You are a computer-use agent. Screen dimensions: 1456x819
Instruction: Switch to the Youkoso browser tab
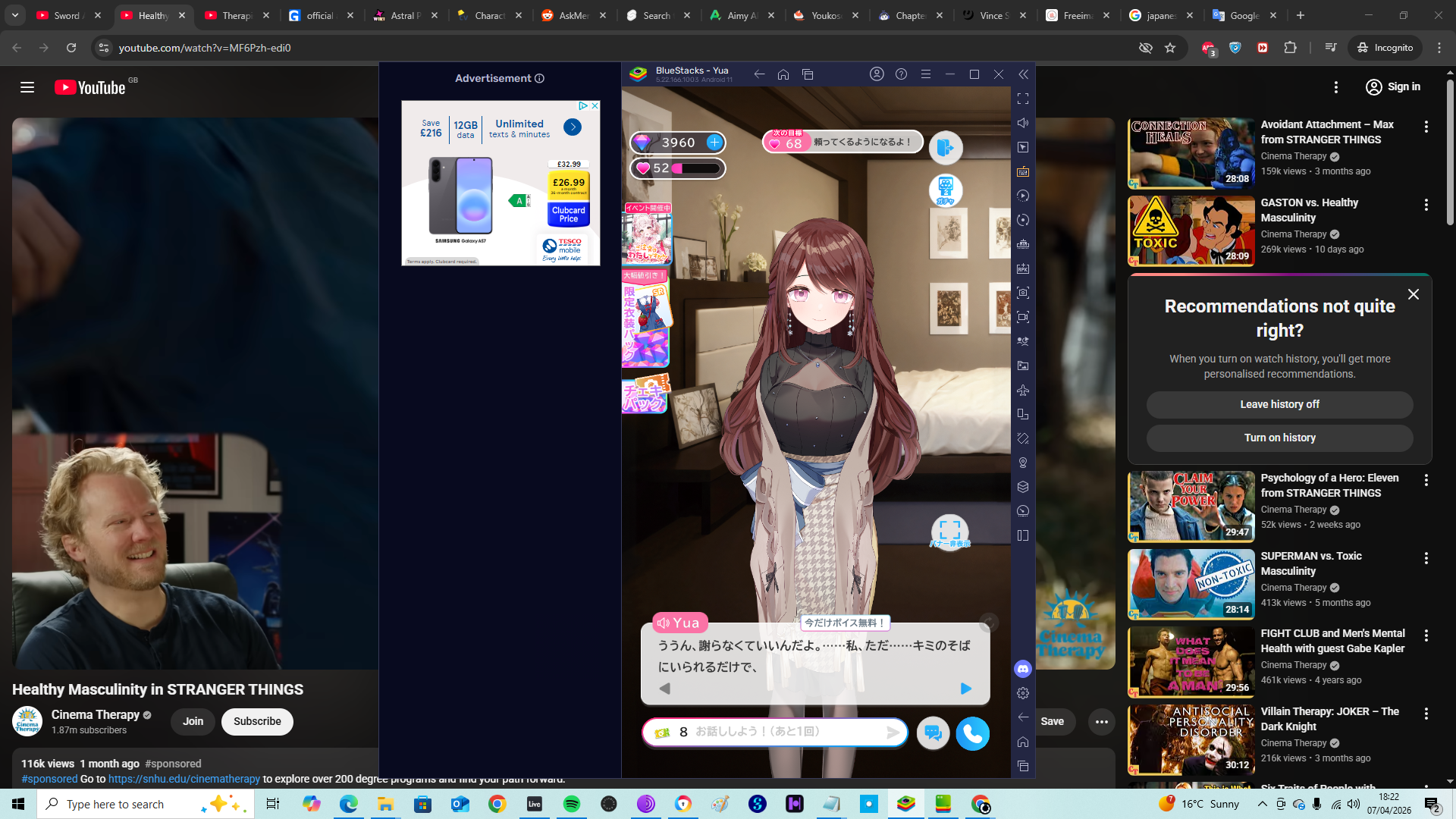827,15
